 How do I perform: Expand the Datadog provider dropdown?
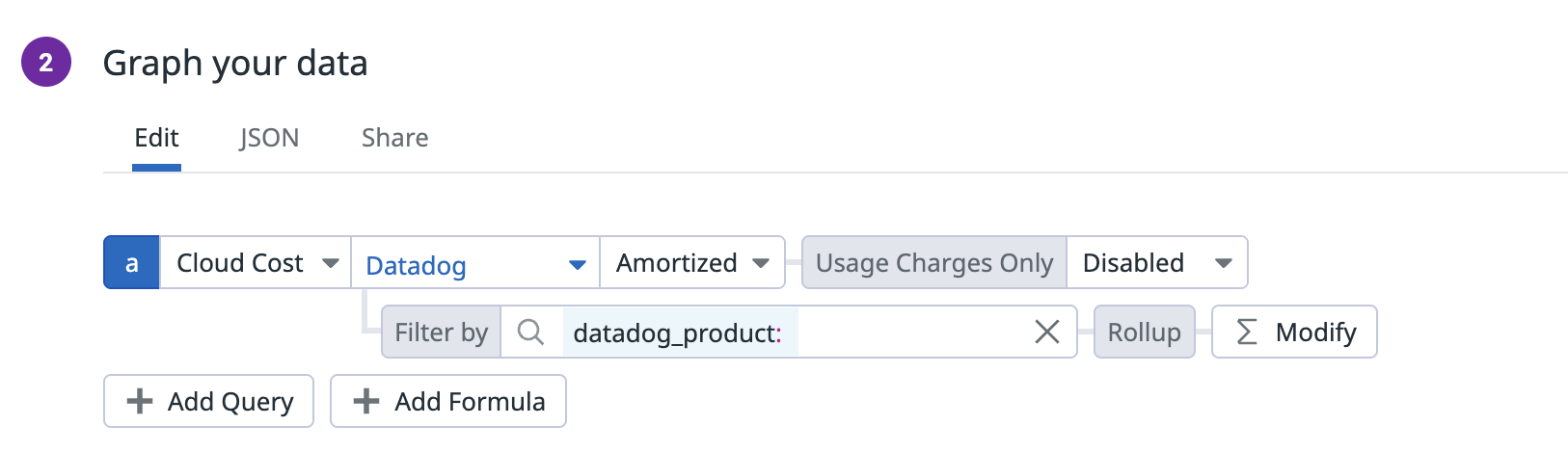[x=475, y=262]
